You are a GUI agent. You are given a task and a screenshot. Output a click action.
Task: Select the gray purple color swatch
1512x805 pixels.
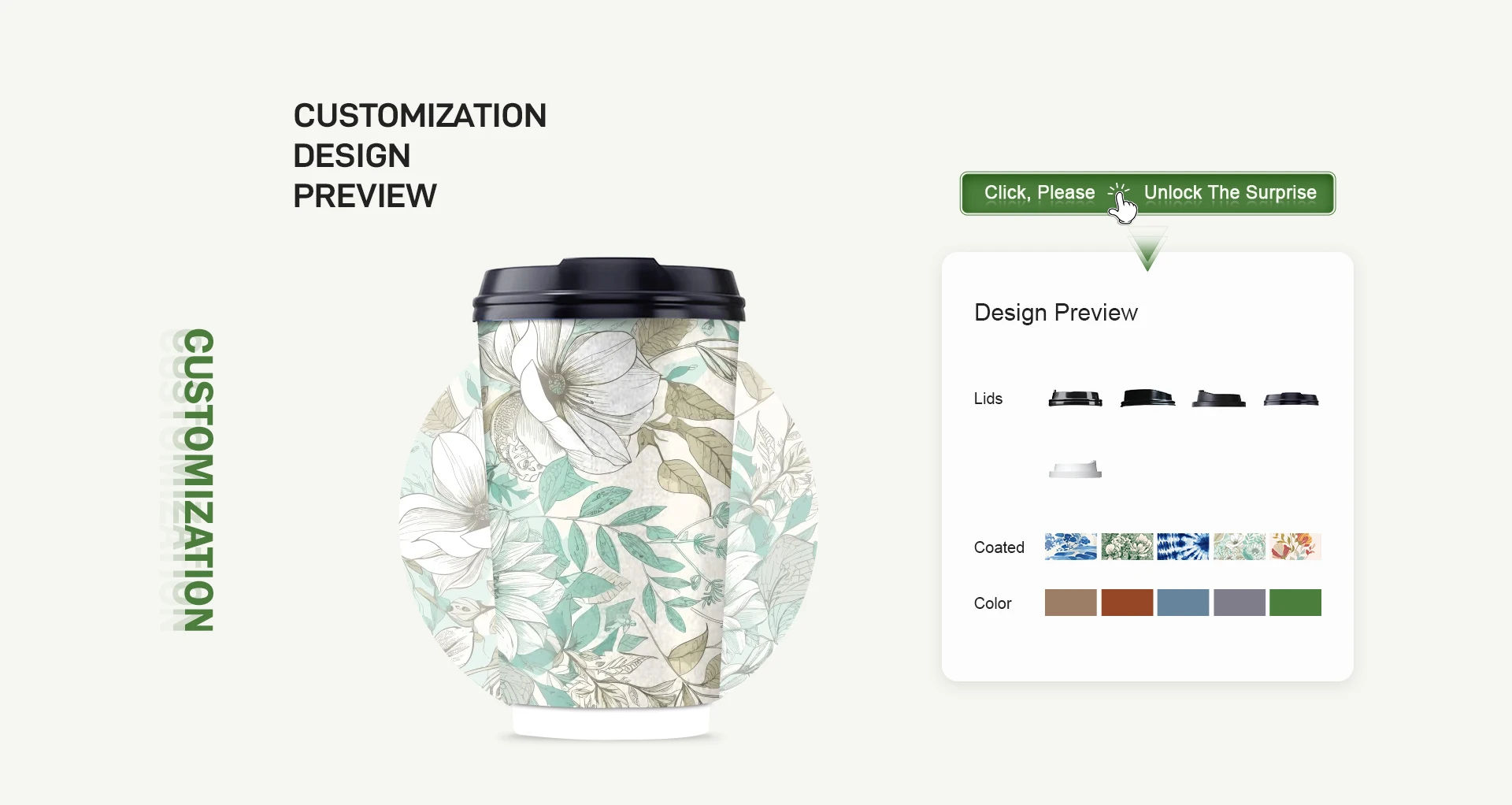tap(1240, 603)
